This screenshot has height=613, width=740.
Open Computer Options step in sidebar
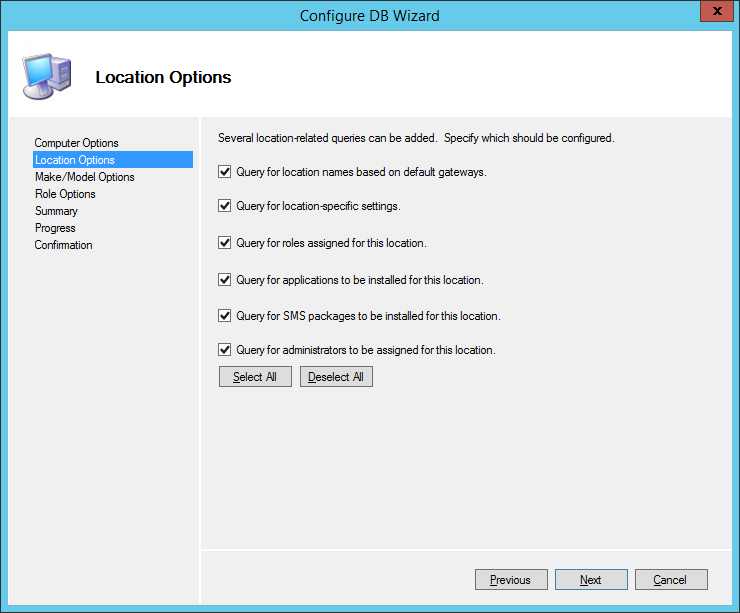tap(76, 143)
